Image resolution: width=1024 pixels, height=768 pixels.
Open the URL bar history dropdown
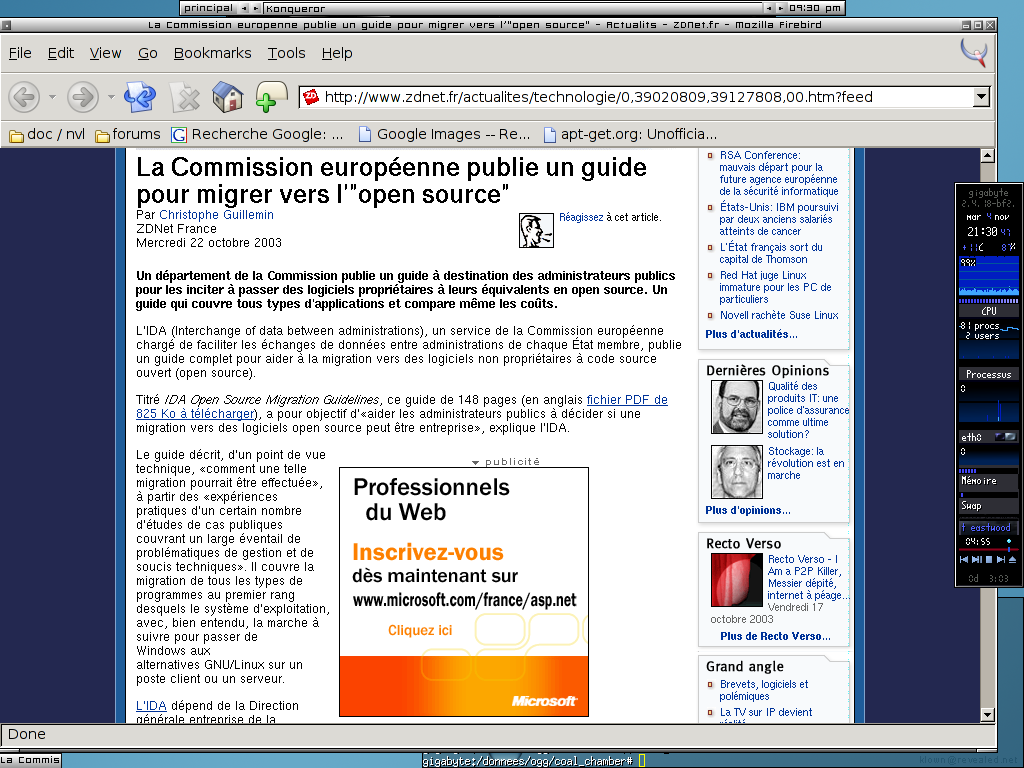pos(981,97)
